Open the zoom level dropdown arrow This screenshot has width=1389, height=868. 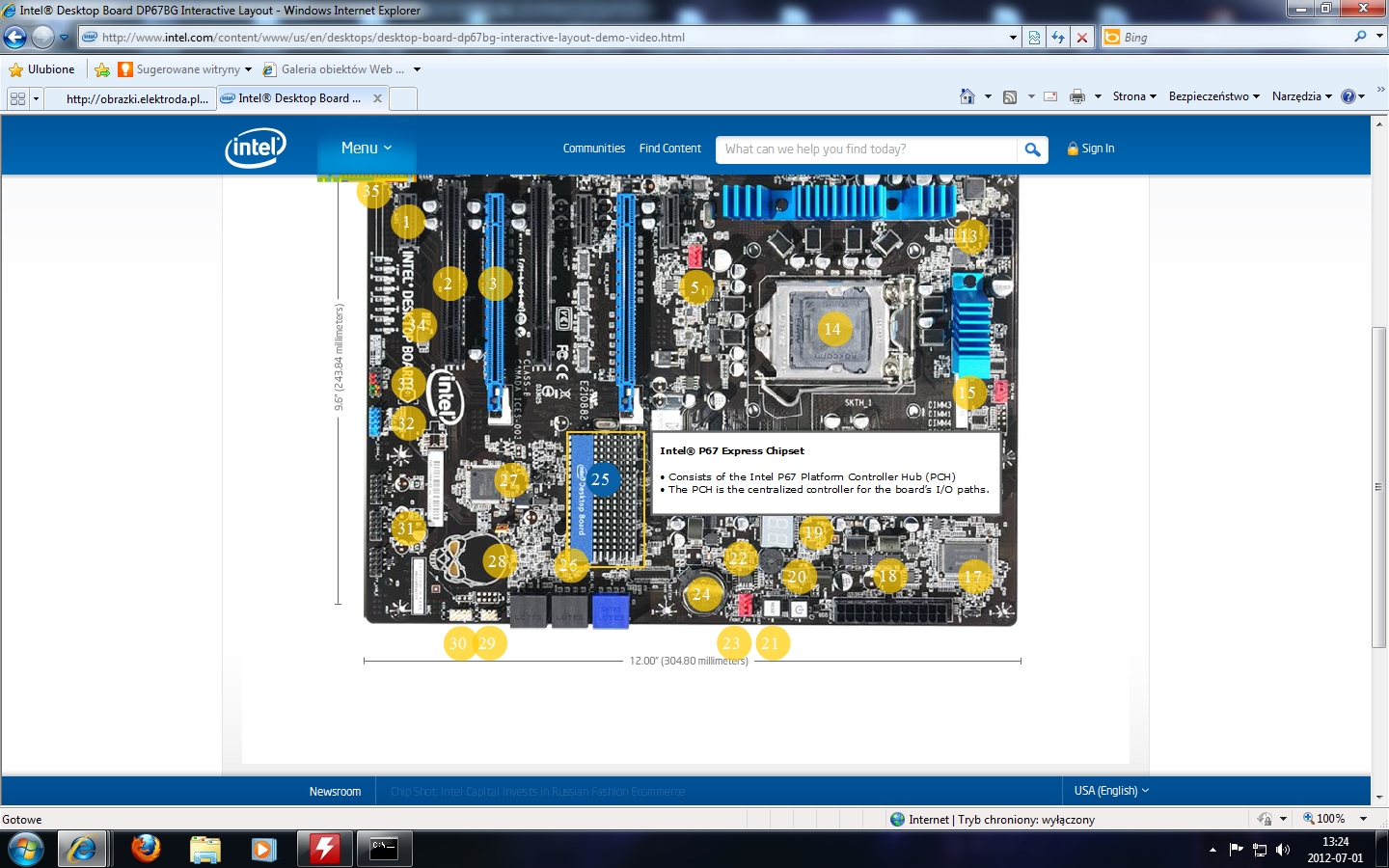tap(1364, 819)
